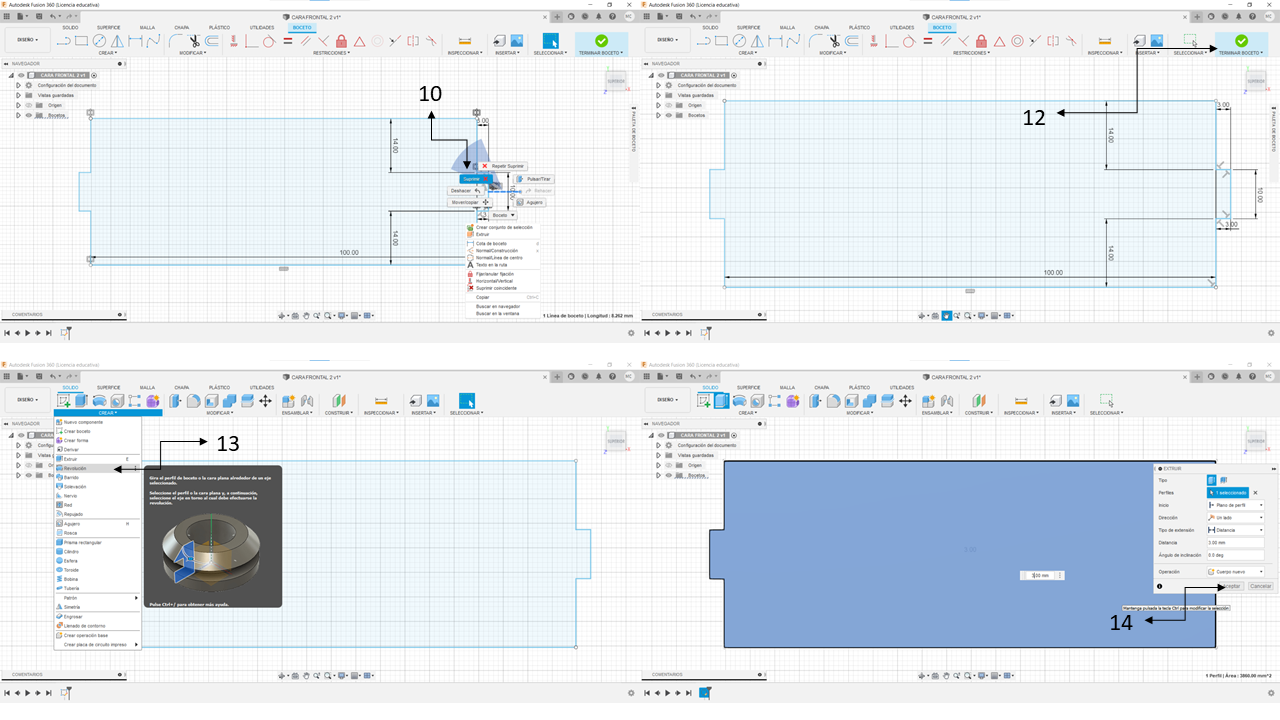This screenshot has width=1280, height=720.
Task: Click timeline play button in Crear menu window
Action: [28, 692]
